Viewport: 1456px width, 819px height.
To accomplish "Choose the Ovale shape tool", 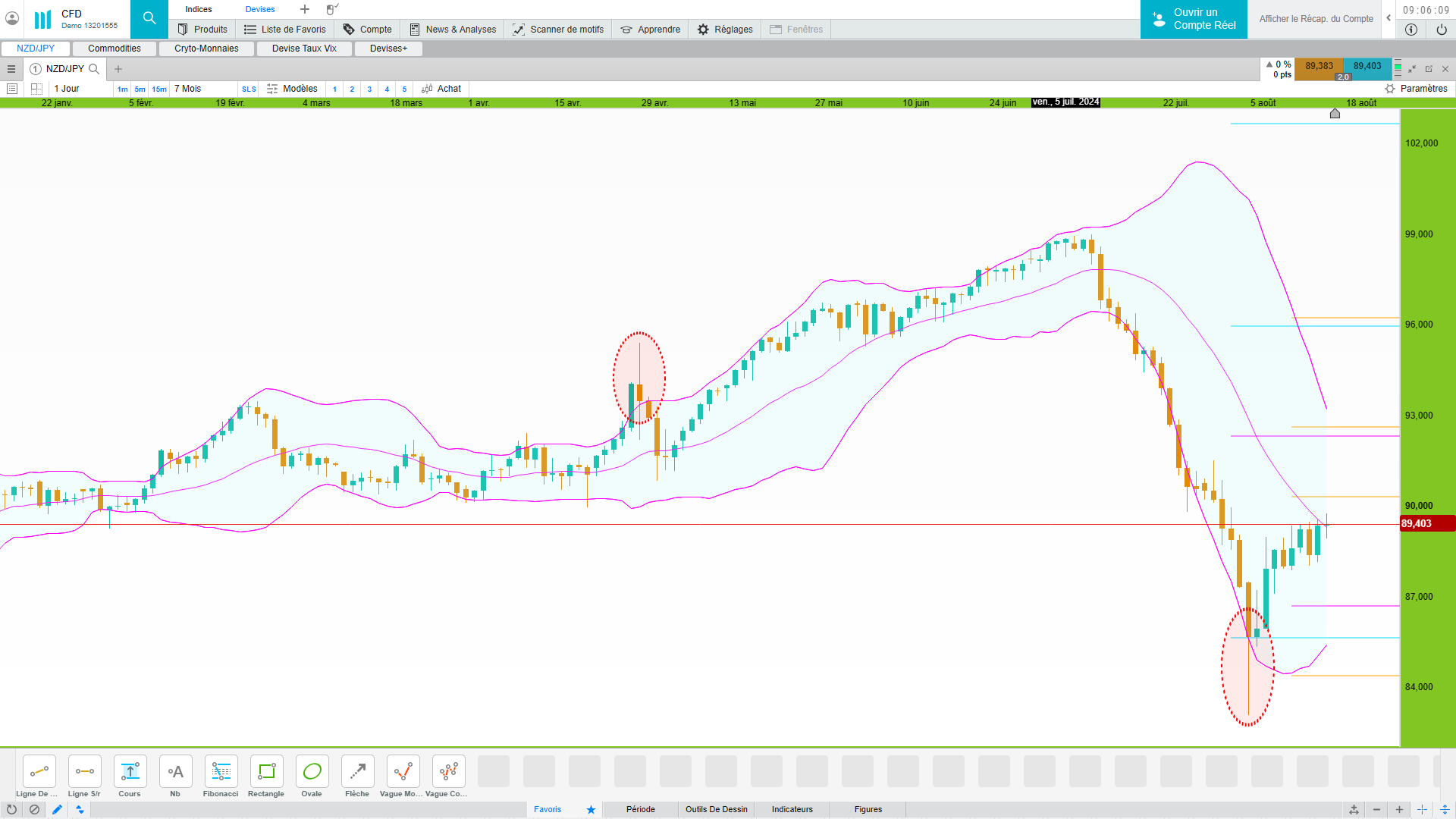I will (x=312, y=772).
